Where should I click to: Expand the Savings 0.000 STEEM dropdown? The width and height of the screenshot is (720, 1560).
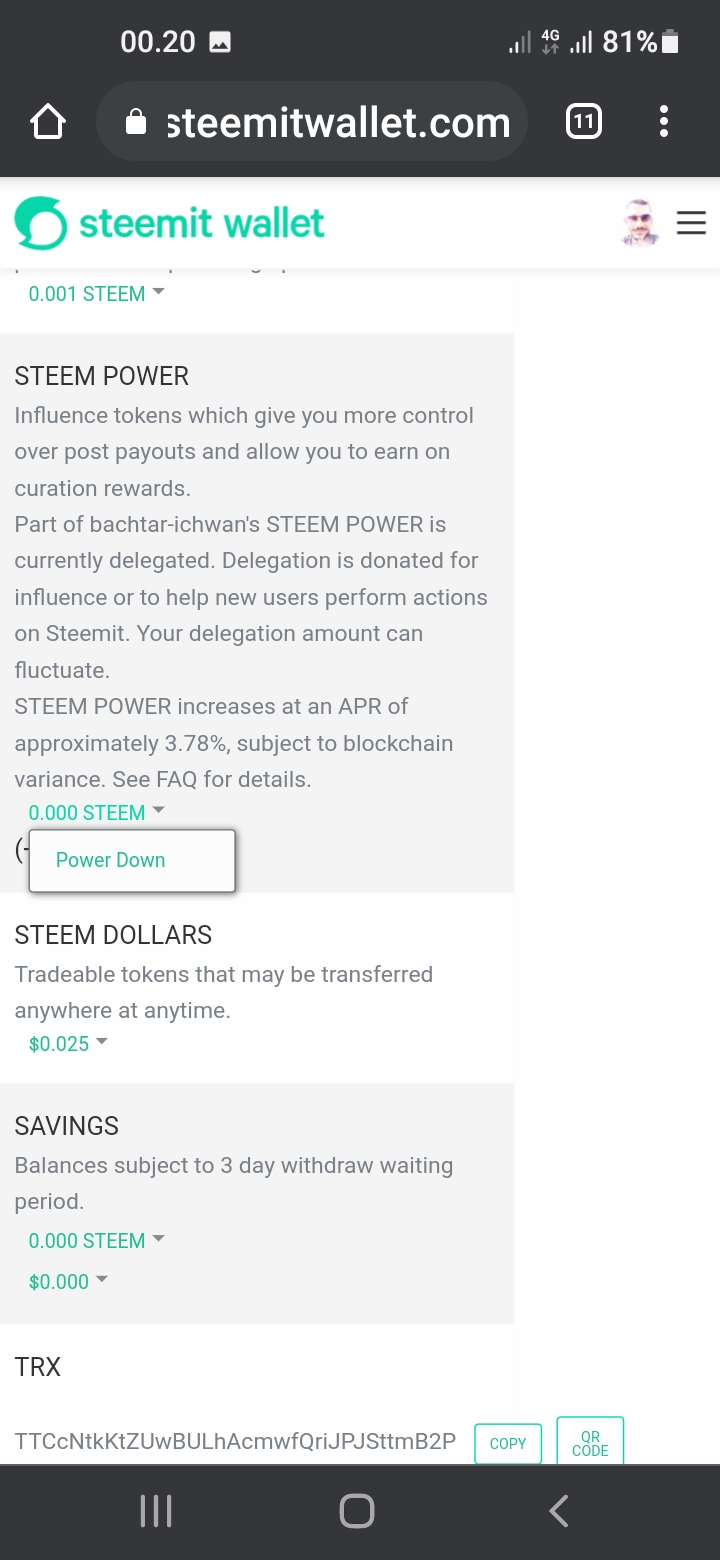point(96,1241)
